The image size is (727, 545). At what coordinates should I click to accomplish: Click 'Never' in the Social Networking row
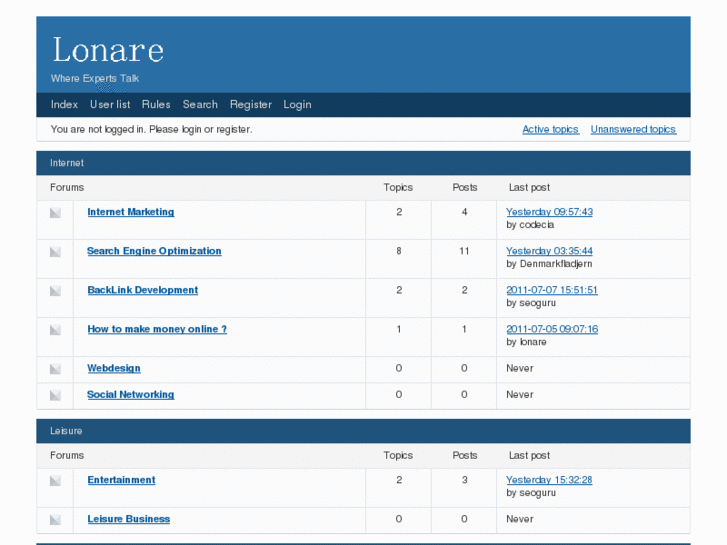(x=520, y=395)
